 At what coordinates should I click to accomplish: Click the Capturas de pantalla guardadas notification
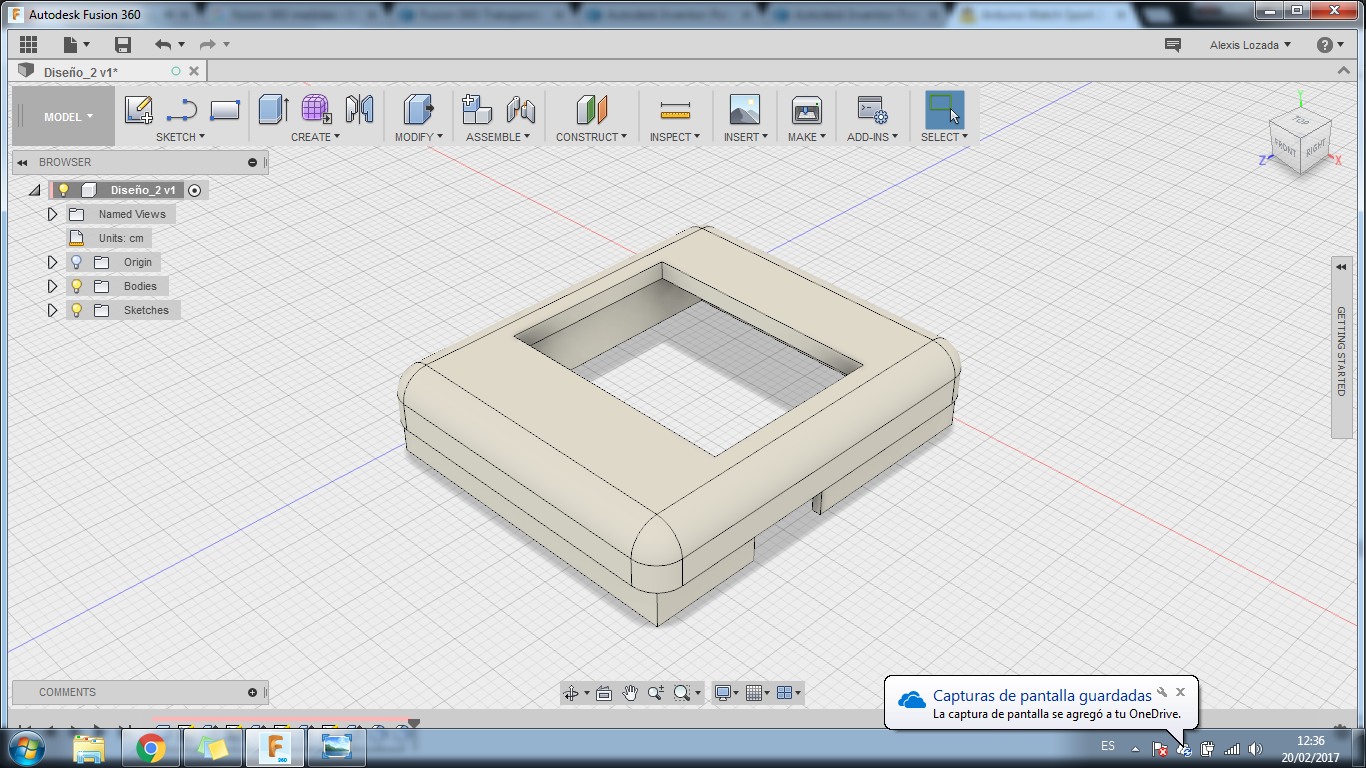[x=1042, y=696]
